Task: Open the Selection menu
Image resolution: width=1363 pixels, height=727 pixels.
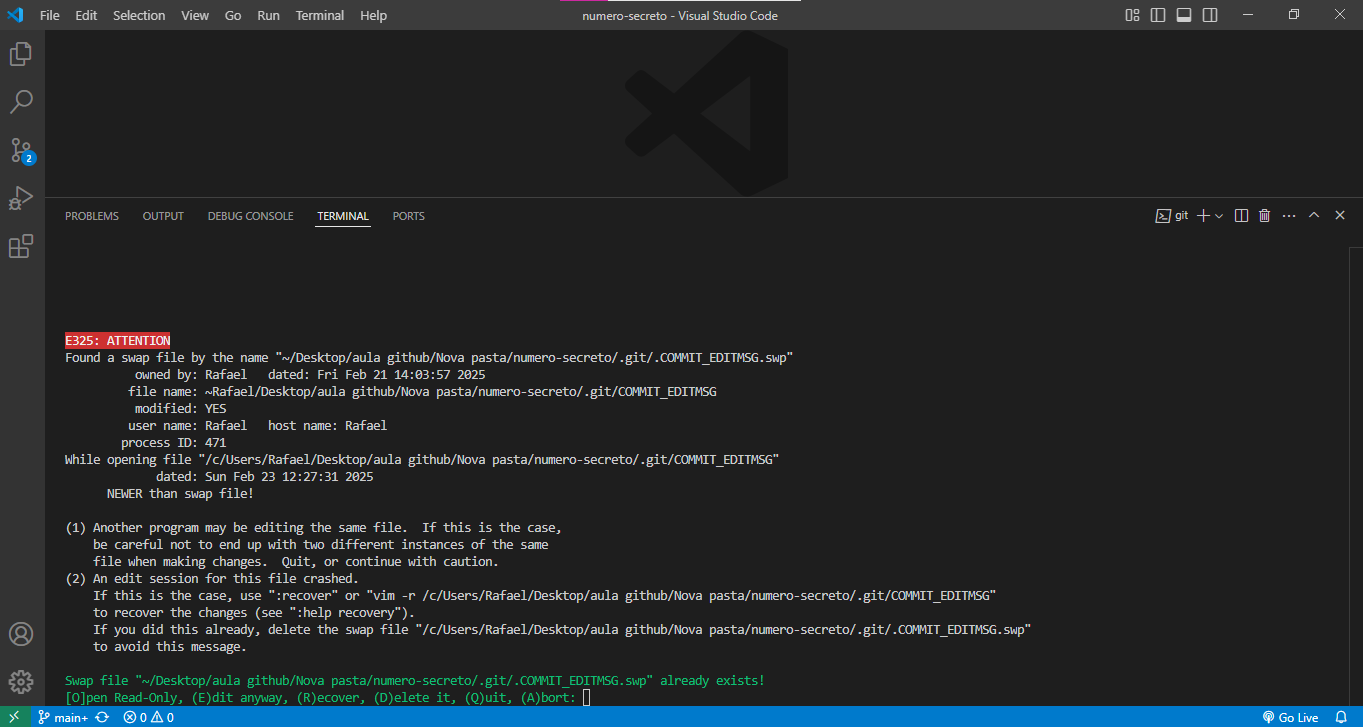Action: 139,15
